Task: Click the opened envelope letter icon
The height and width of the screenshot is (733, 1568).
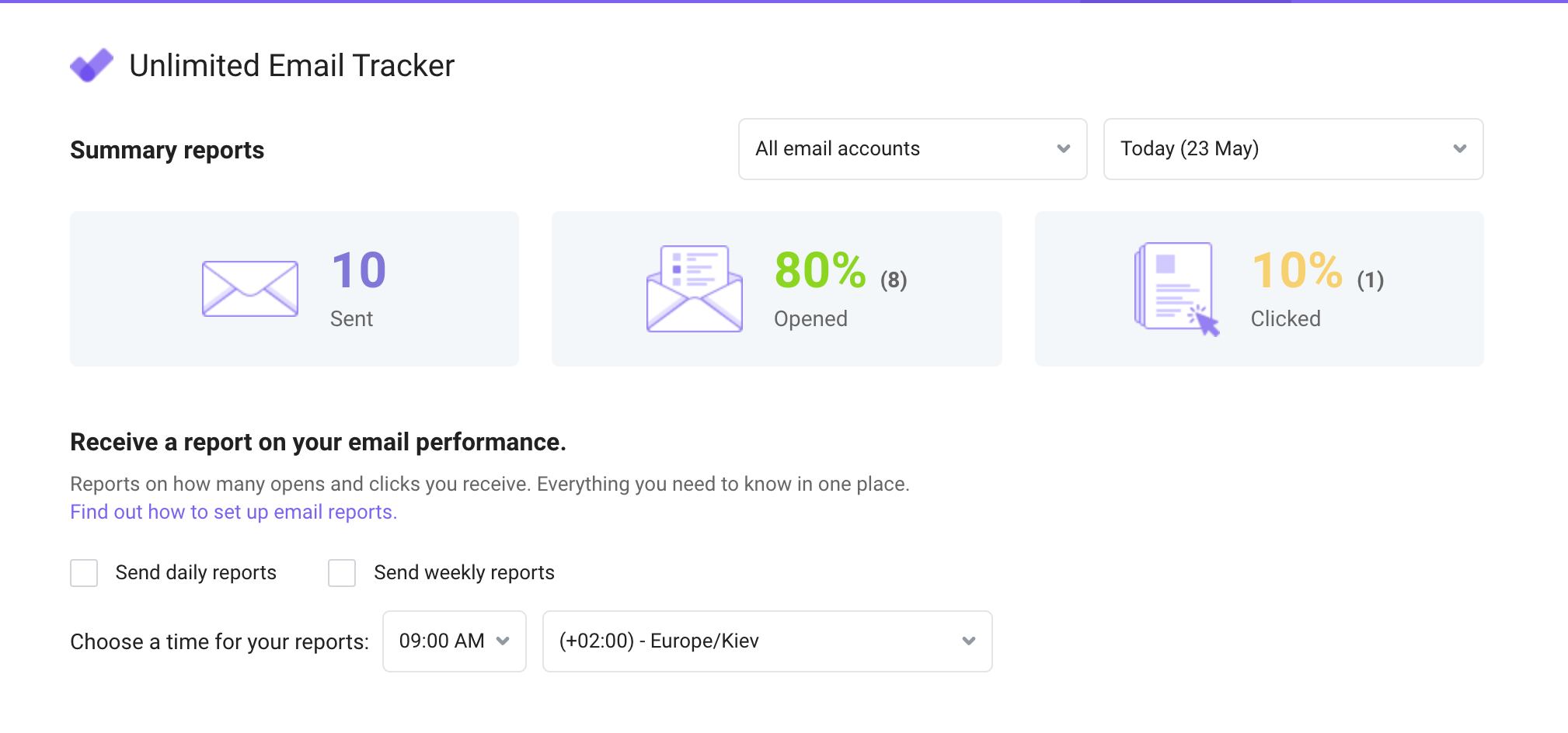Action: [695, 289]
